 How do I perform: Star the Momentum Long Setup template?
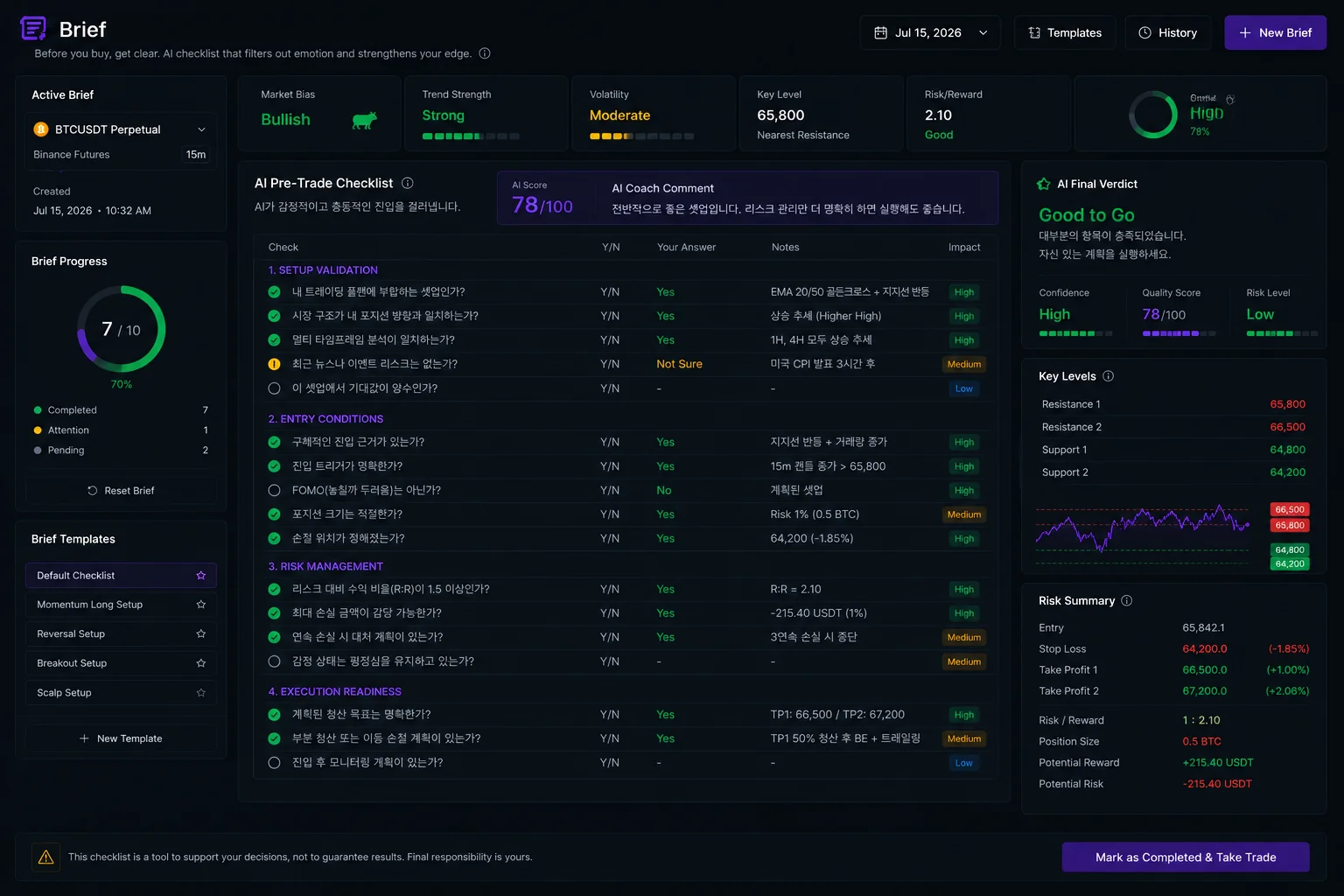pos(201,605)
